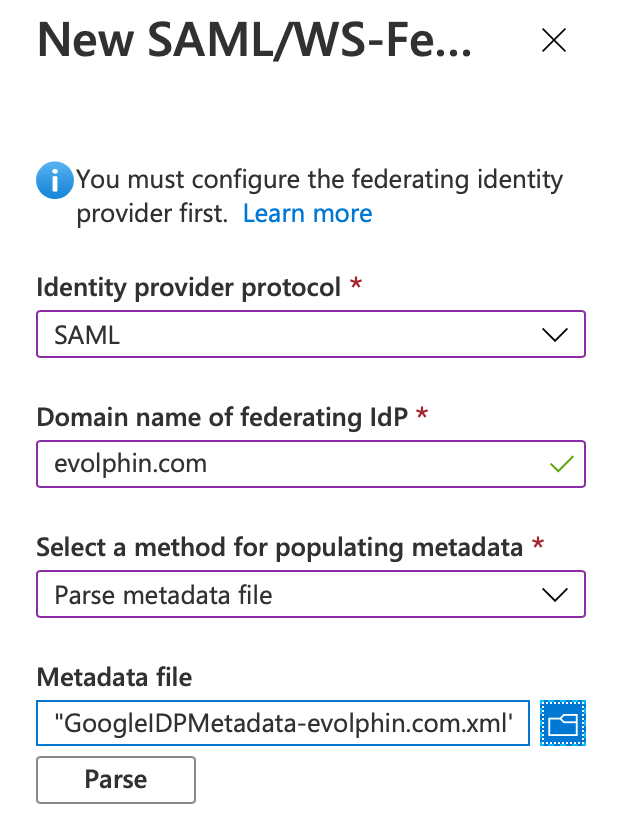Click the New SAML/WS-Fe... panel title
Screen dimensions: 618x828
coord(254,40)
